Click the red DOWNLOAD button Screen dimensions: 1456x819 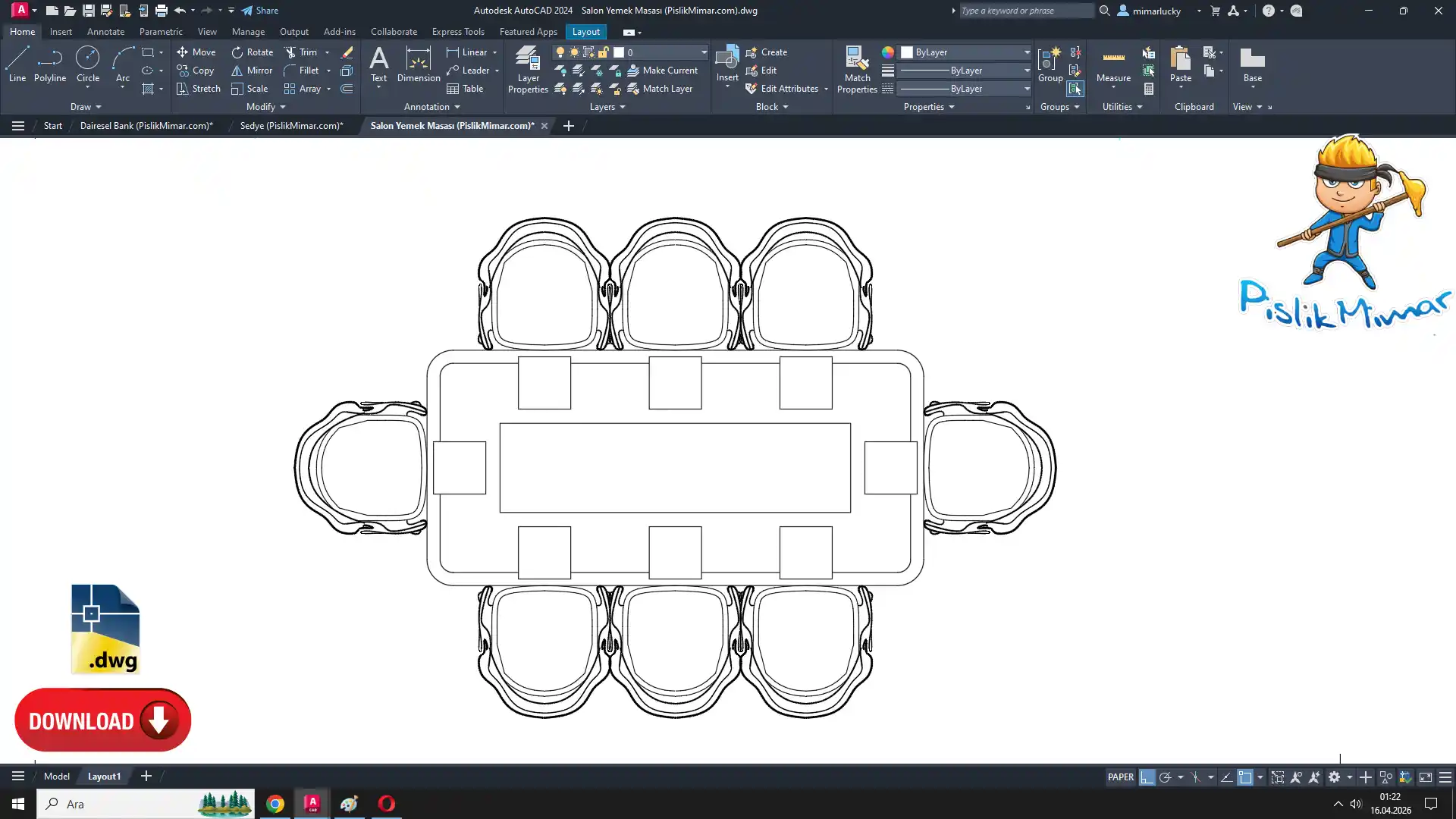102,720
